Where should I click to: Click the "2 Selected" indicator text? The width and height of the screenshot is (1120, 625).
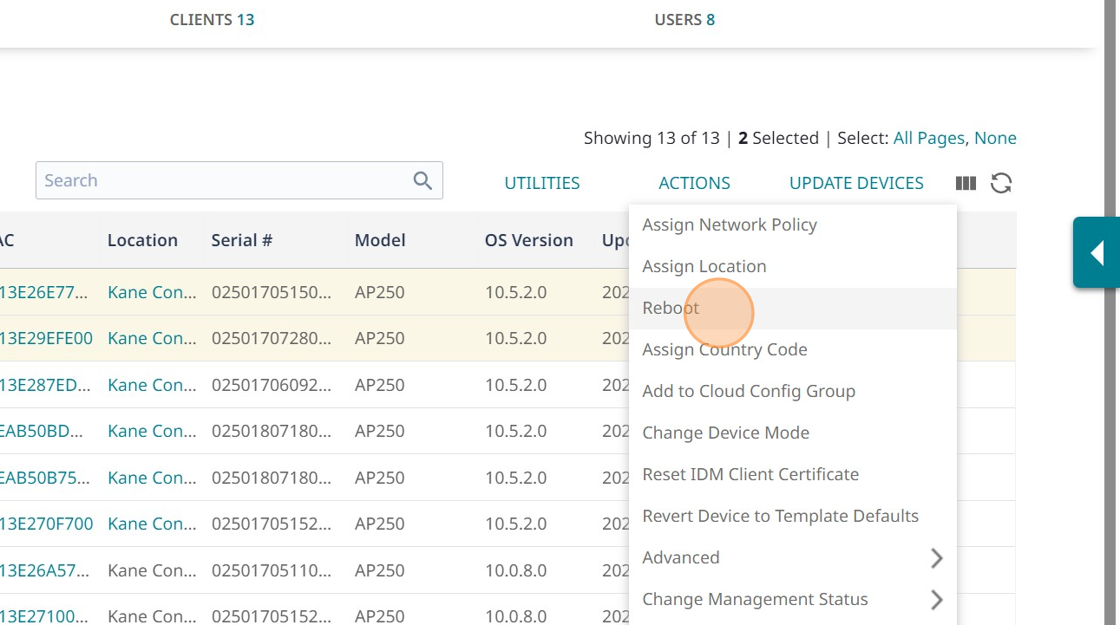[x=779, y=139]
